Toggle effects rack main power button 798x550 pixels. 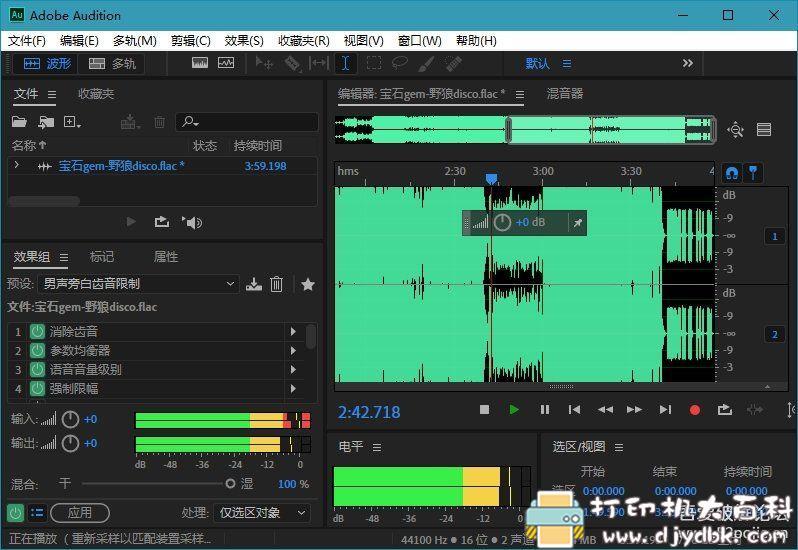pos(15,513)
